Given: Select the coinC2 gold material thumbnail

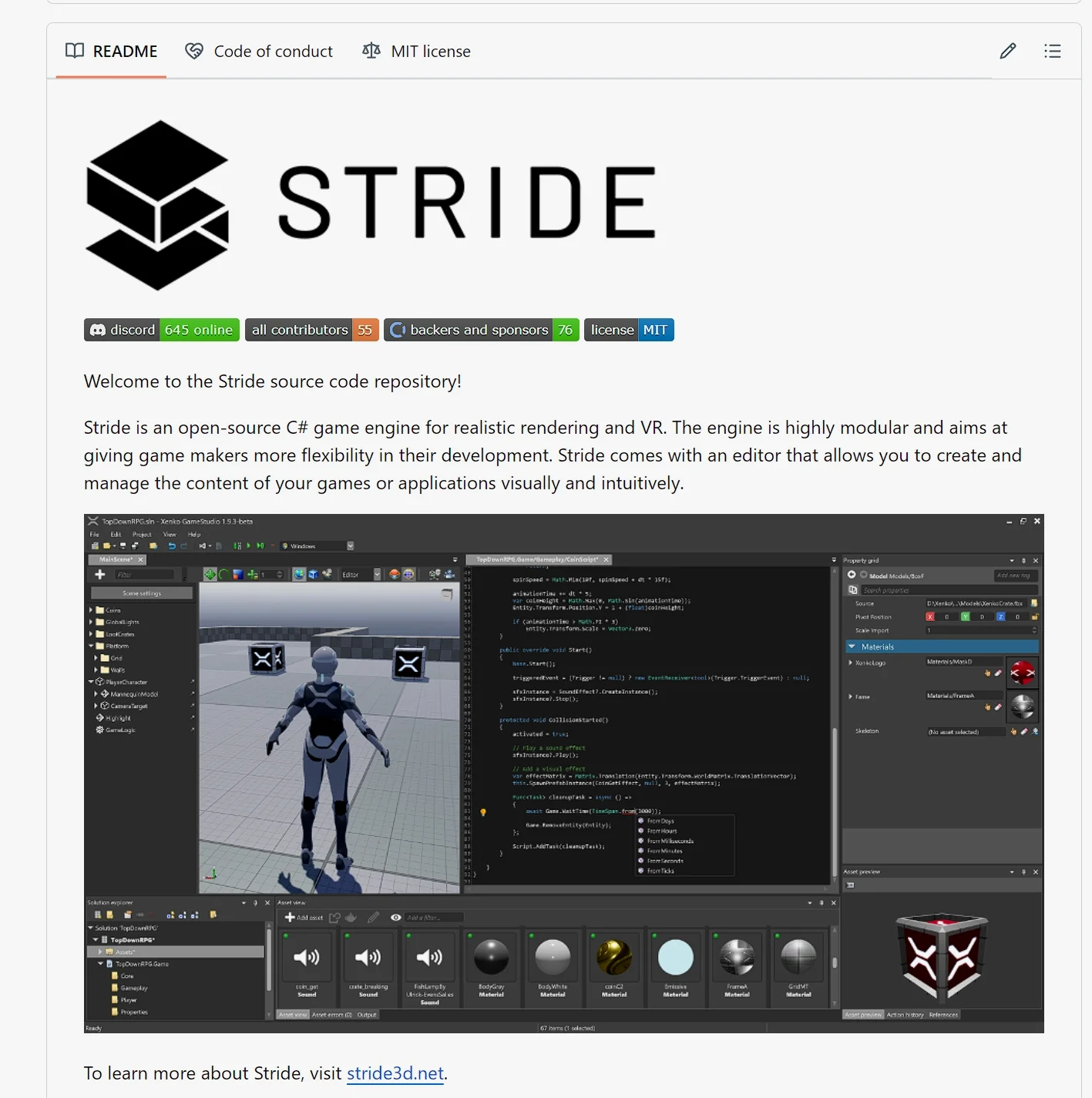Looking at the screenshot, I should point(613,958).
